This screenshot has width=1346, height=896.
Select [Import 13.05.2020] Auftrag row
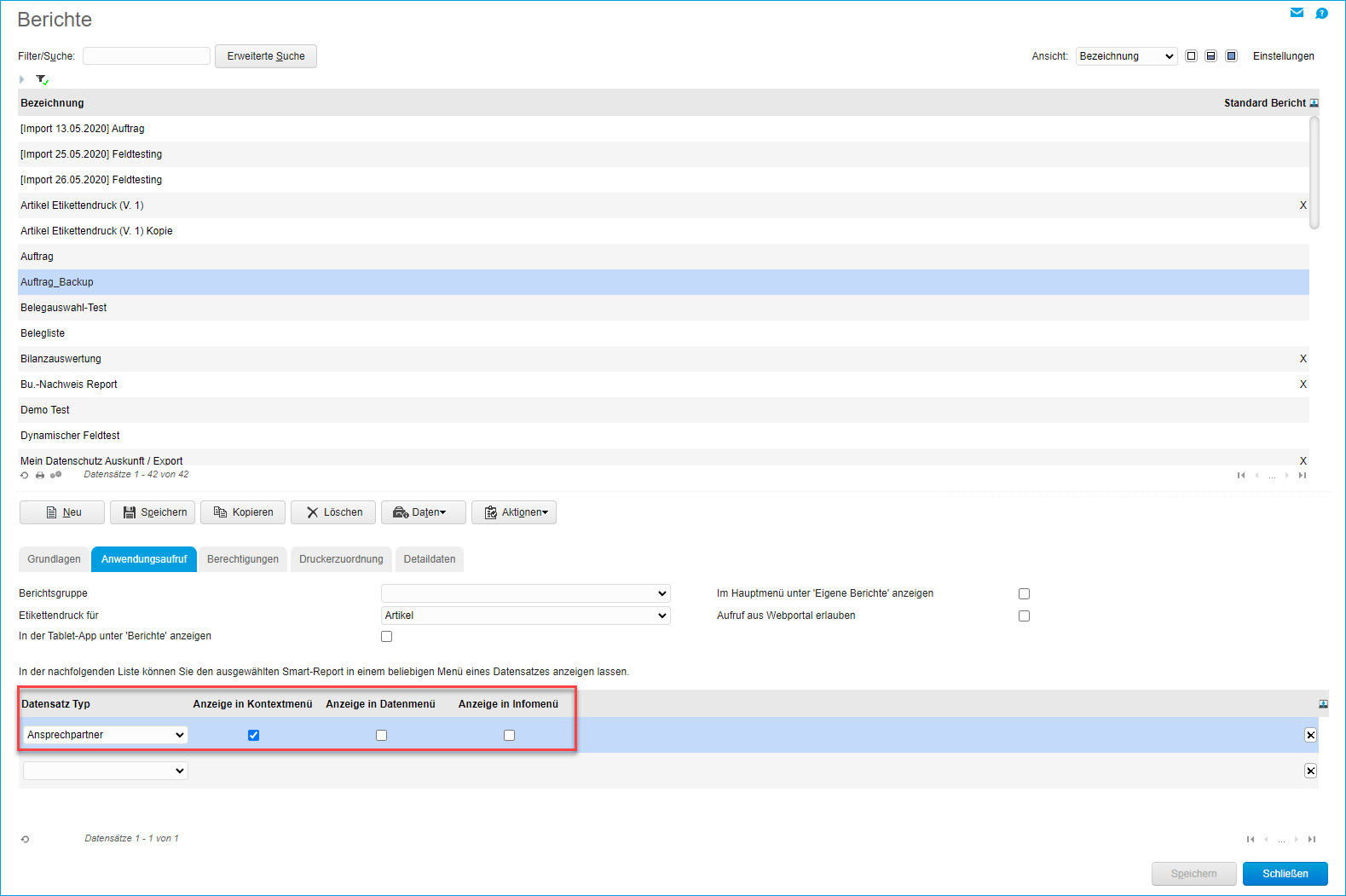point(663,129)
